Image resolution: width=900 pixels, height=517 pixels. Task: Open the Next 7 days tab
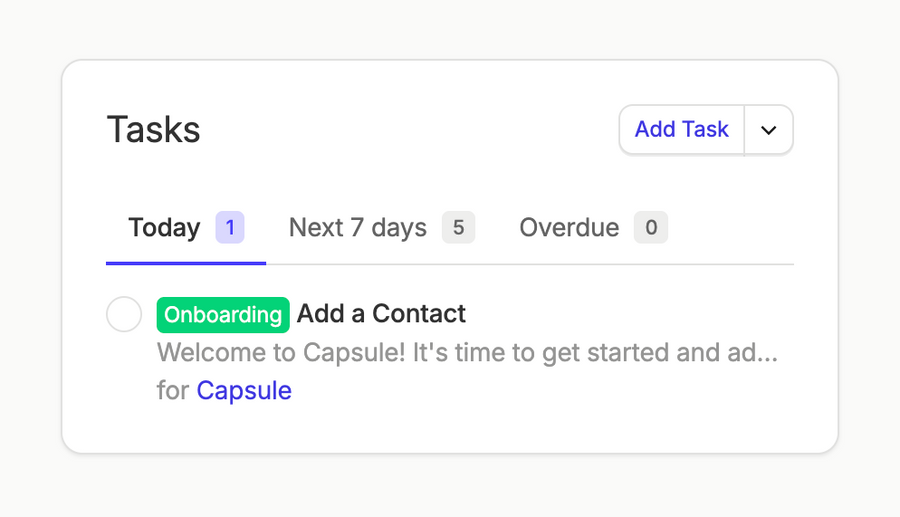[x=380, y=228]
